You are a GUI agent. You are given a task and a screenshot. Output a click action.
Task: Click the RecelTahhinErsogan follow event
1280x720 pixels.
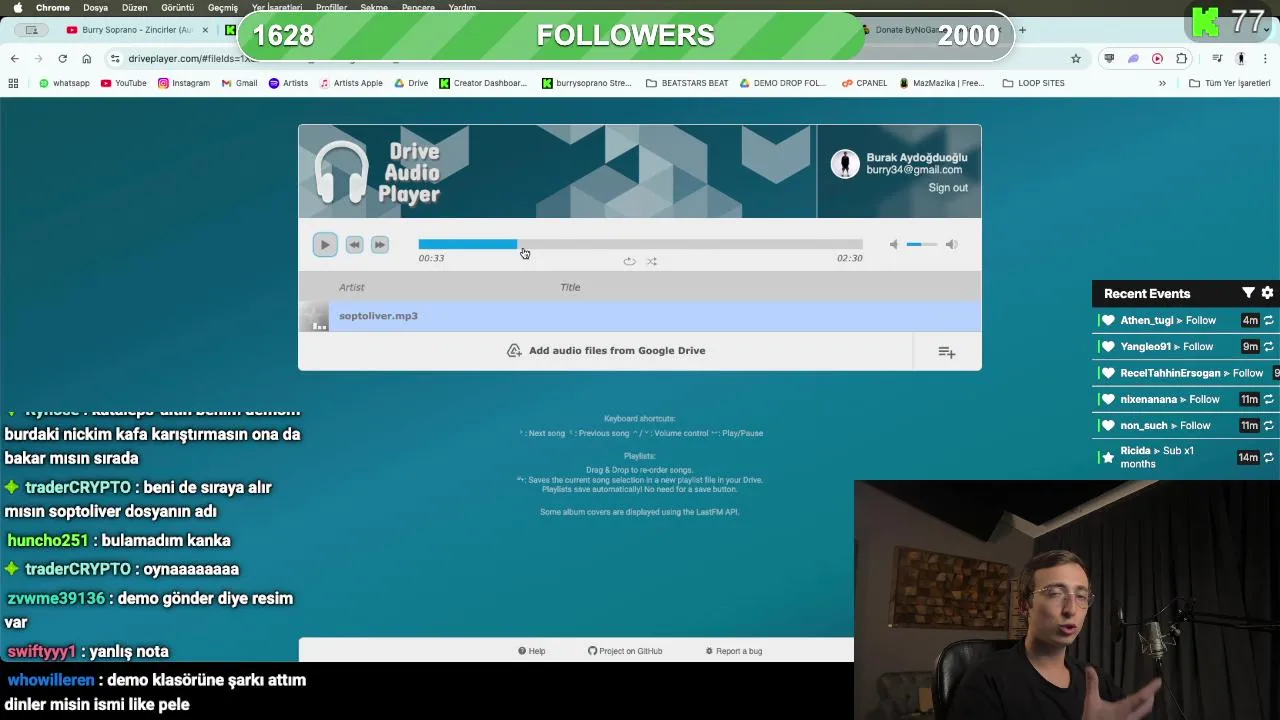1186,373
